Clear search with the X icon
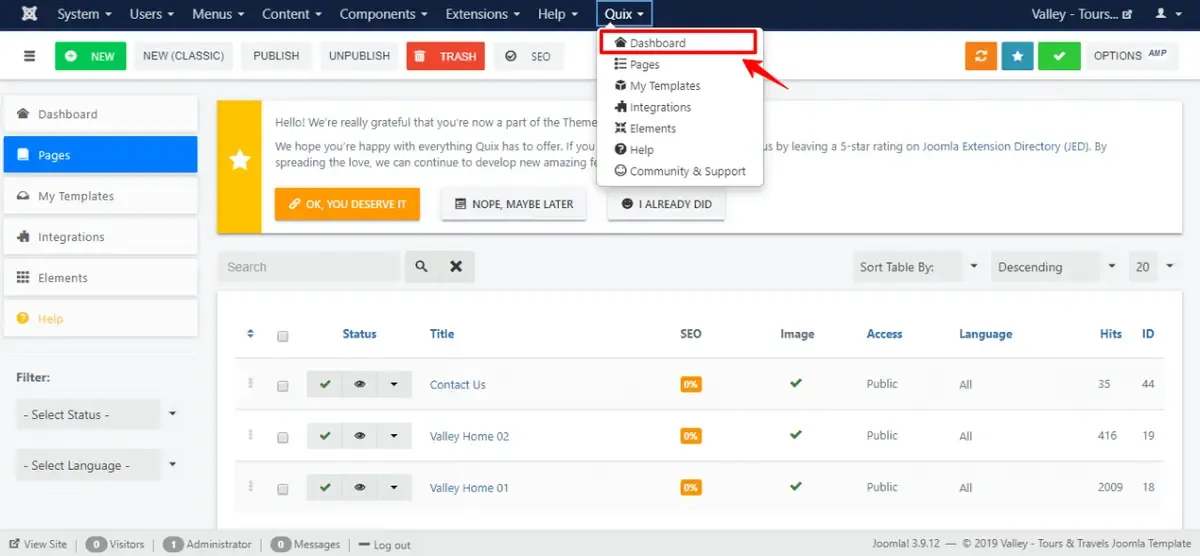 tap(456, 267)
